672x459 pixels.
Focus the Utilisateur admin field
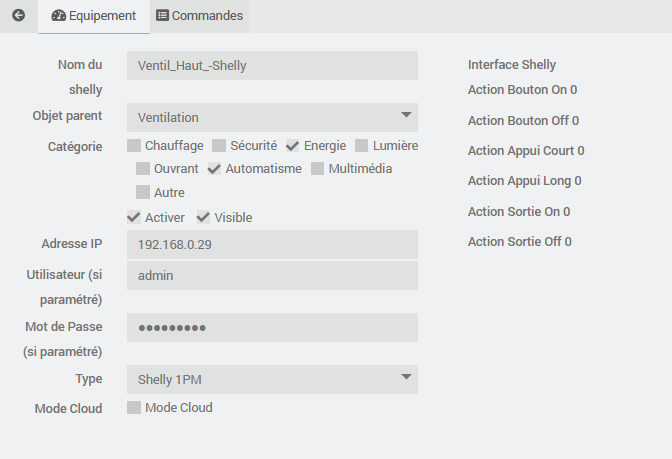coord(272,276)
